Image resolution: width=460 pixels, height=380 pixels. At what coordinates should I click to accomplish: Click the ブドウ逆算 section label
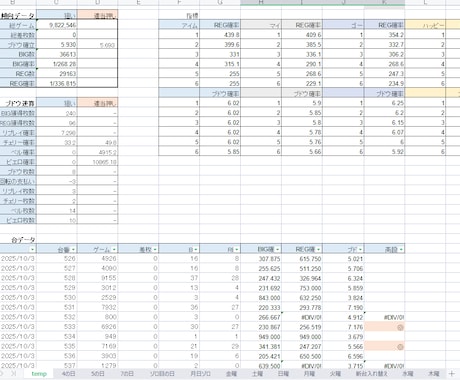pos(19,103)
